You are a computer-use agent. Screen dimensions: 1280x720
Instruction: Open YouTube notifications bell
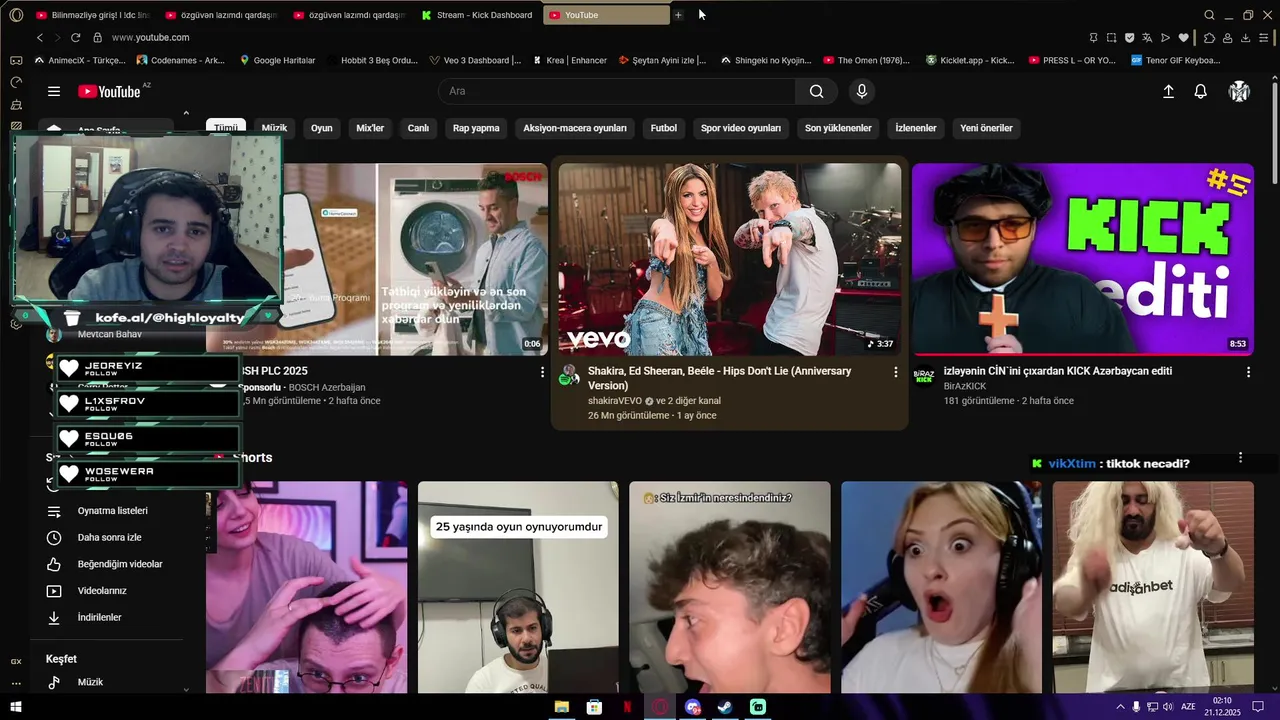click(1201, 91)
